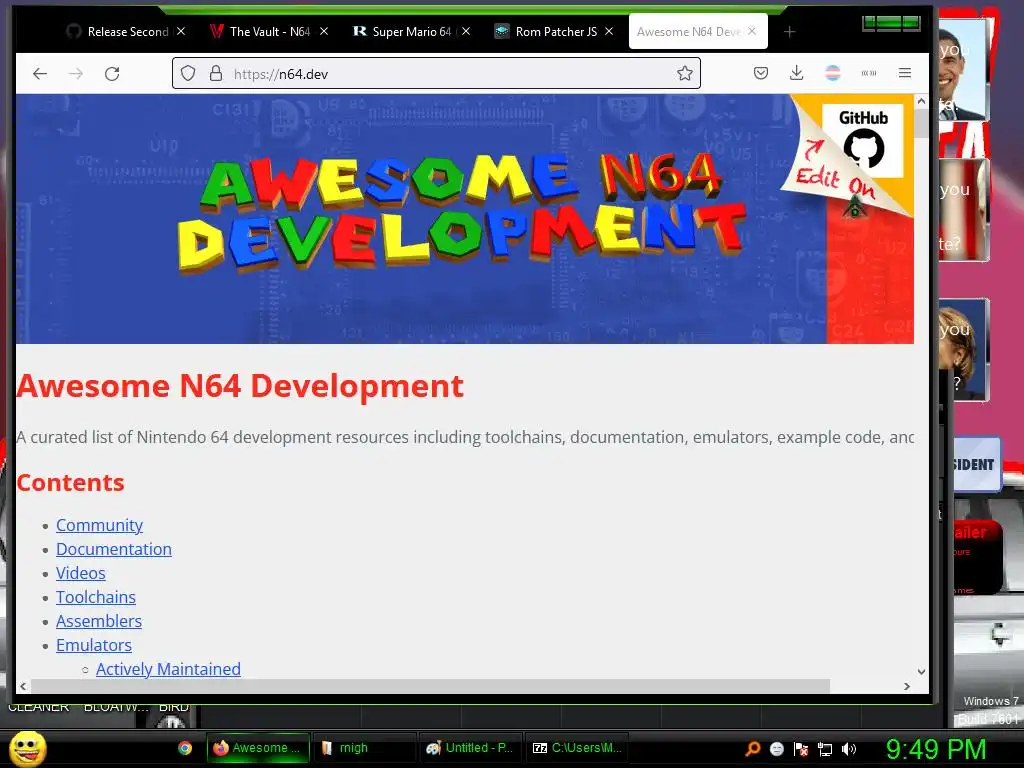This screenshot has height=768, width=1024.
Task: Switch to The Vault - N64 tab
Action: [x=269, y=31]
